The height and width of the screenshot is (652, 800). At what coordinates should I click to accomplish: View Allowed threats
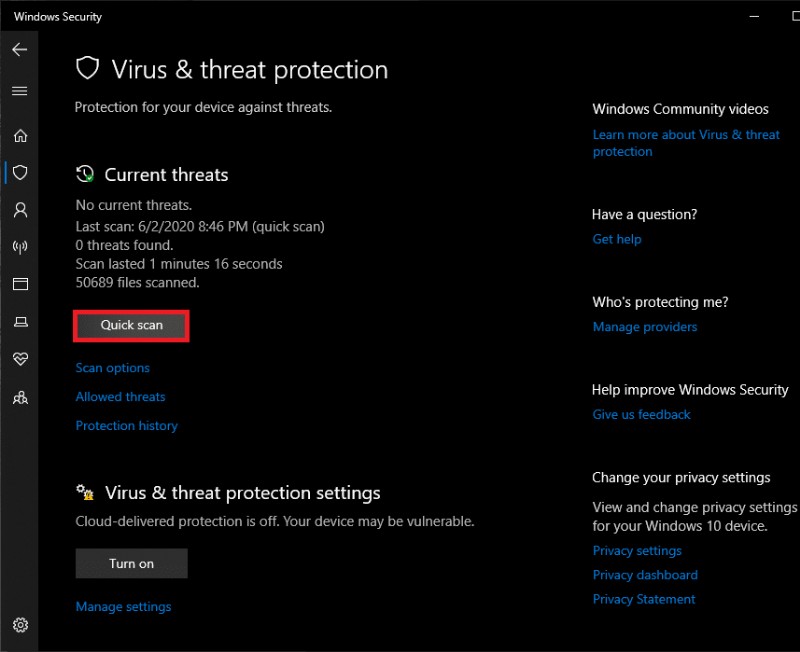click(x=120, y=397)
